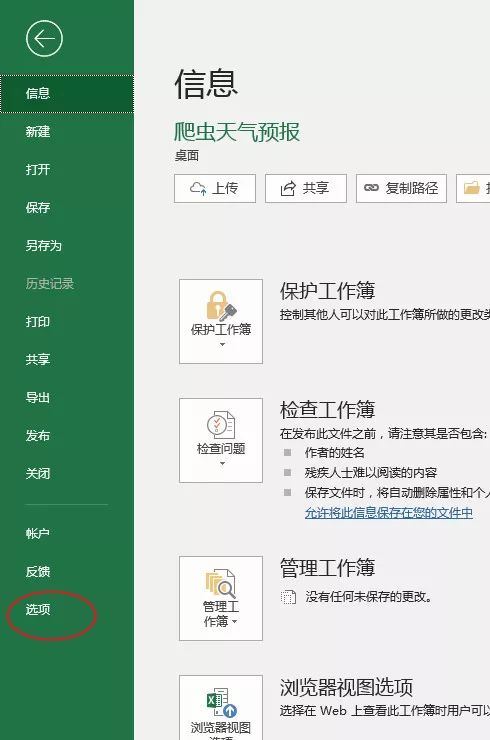Click 关闭 in the sidebar

pos(67,473)
